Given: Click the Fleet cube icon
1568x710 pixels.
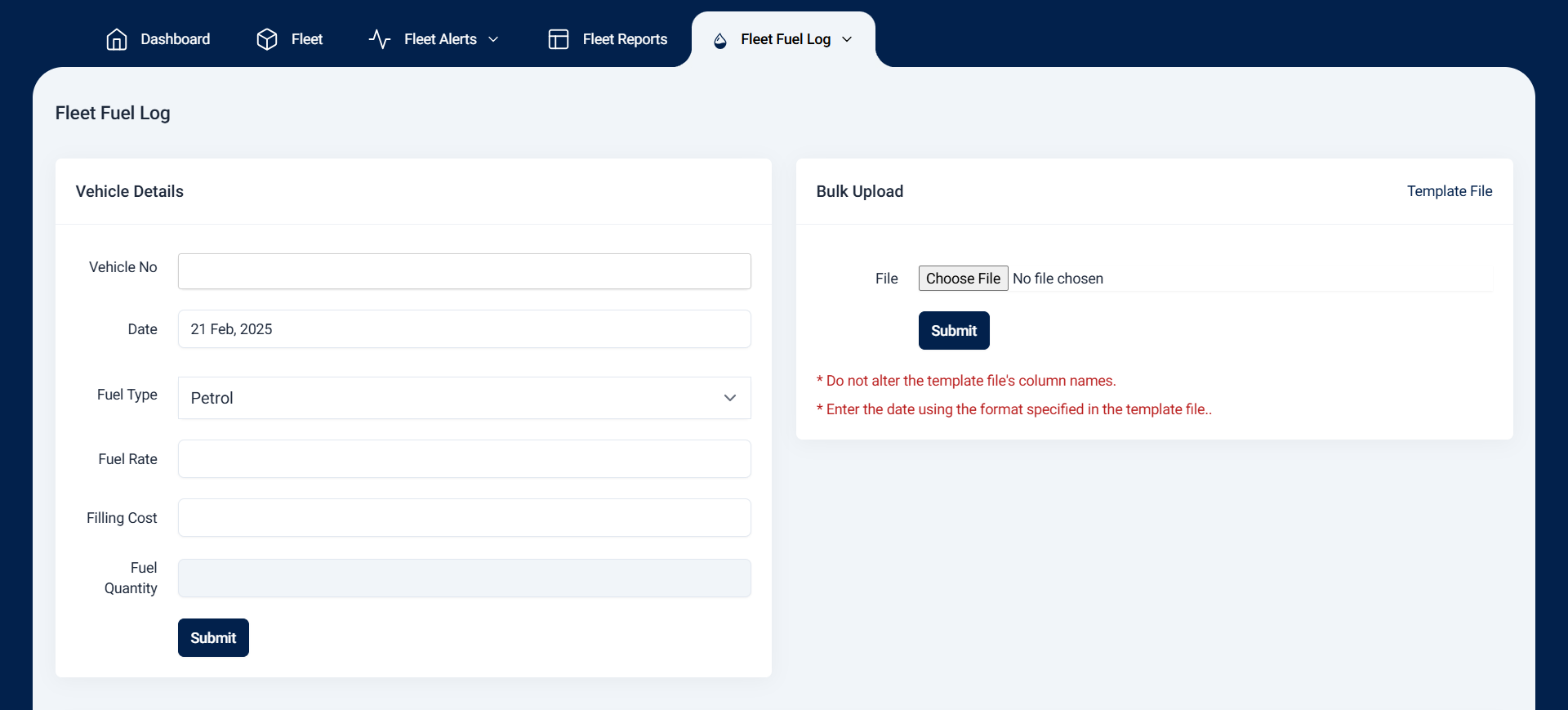Looking at the screenshot, I should click(x=267, y=39).
